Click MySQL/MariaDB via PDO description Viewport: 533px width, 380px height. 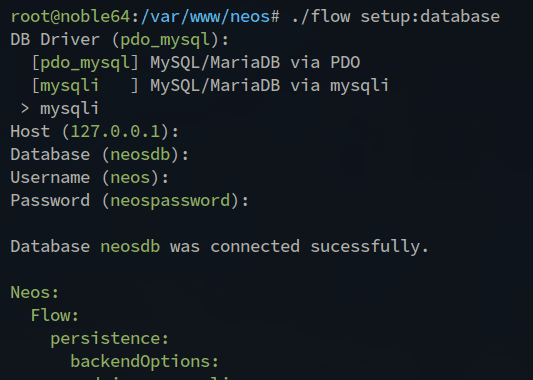[x=255, y=63]
